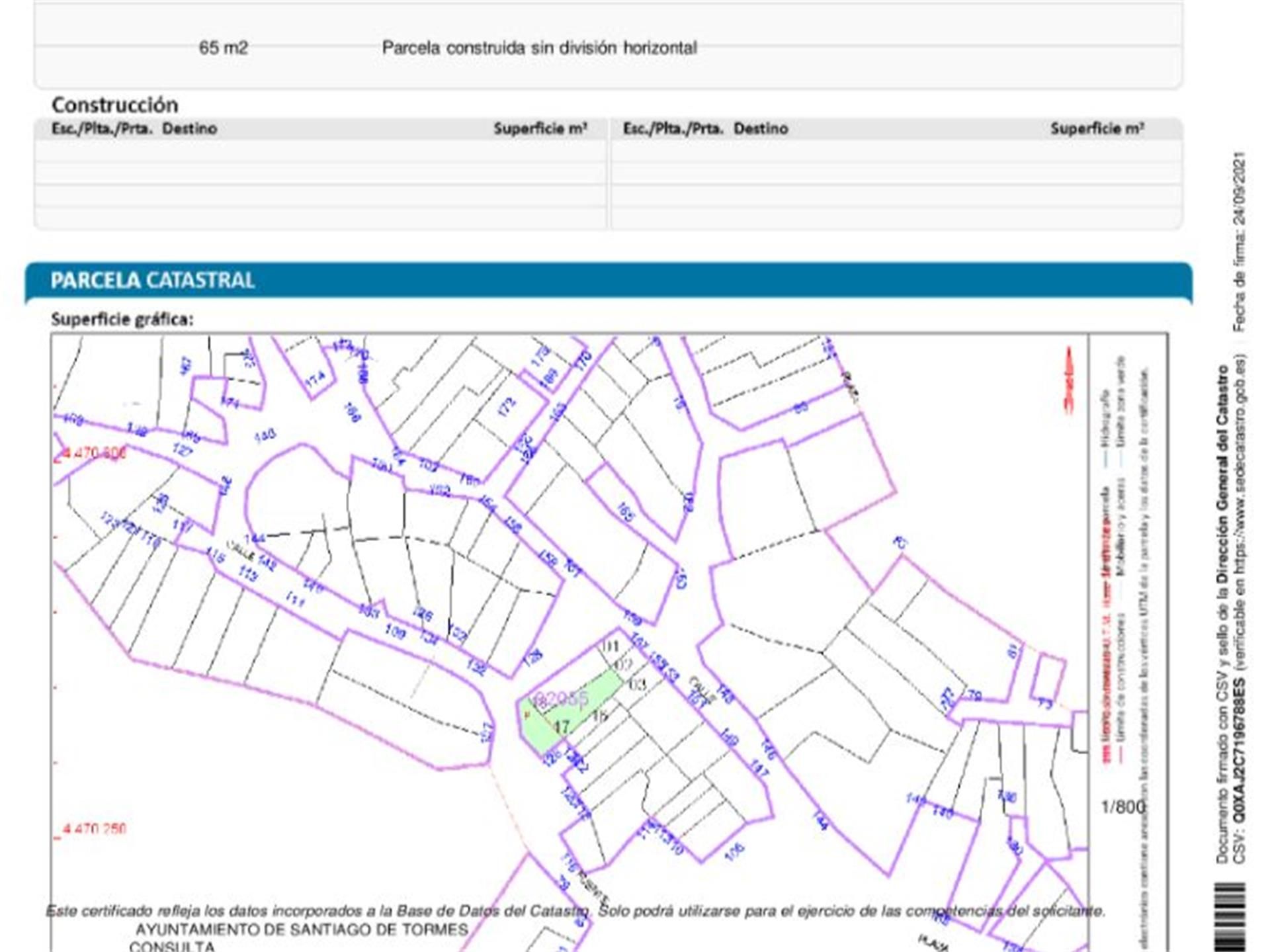Screen dimensions: 1270x952
Task: Click the vertical 'Fecha de firma: 24/09/2021' text
Action: click(x=1239, y=242)
